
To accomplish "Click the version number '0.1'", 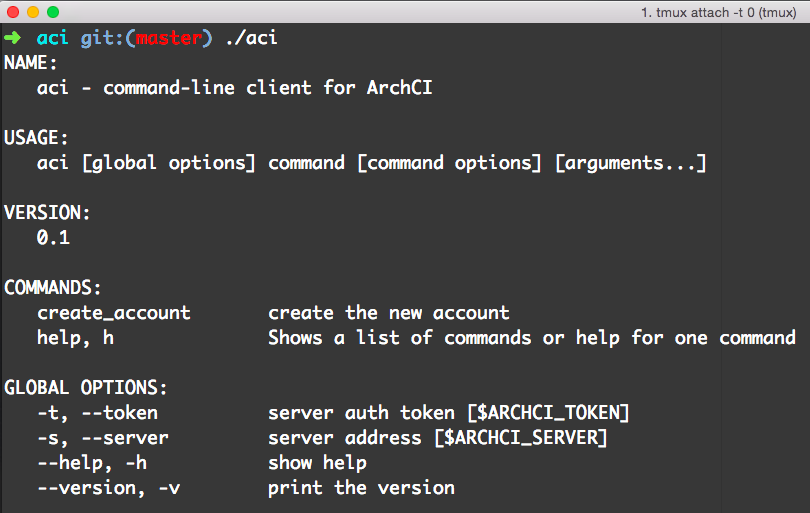I will [53, 238].
